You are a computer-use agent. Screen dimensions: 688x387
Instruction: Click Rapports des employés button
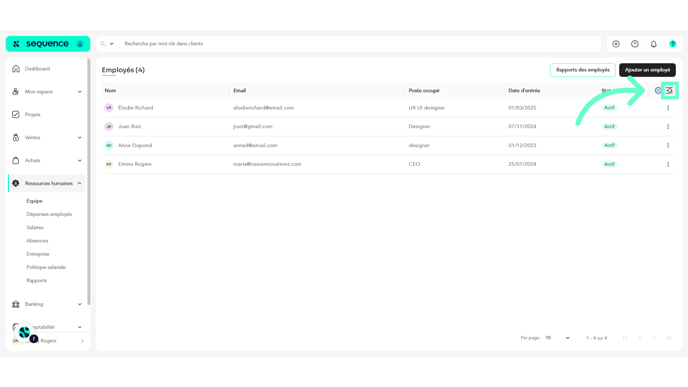pyautogui.click(x=583, y=70)
